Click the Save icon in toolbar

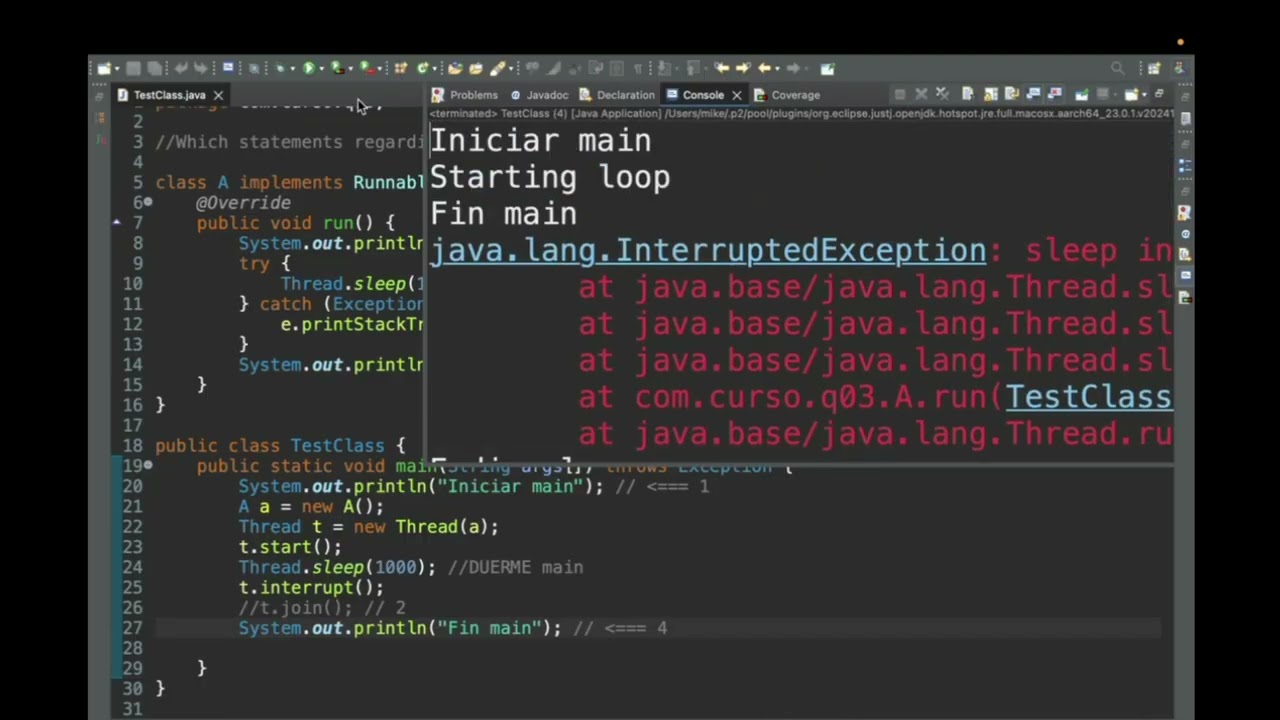(133, 69)
